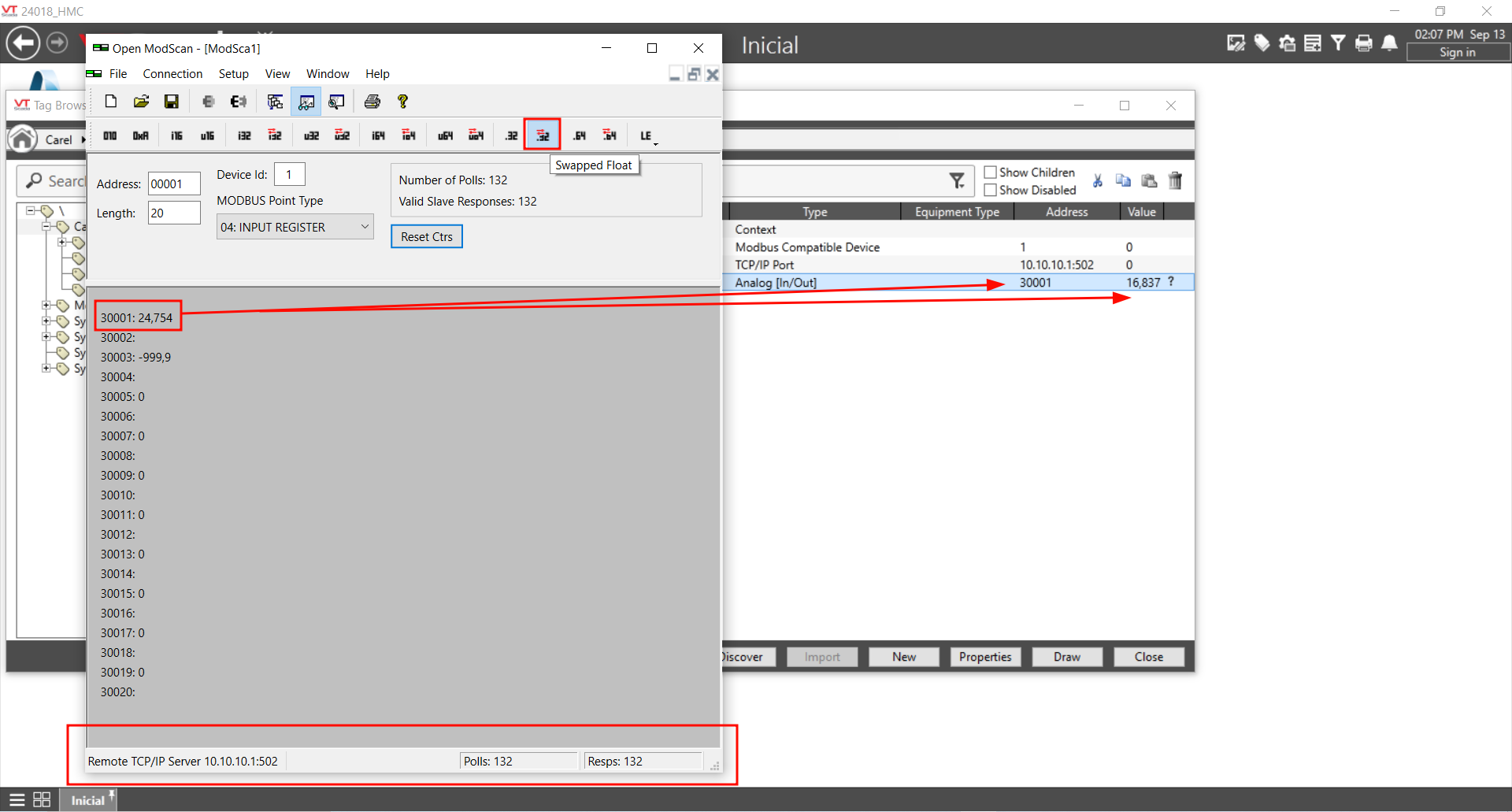Open the tag browser filter dropdown
The height and width of the screenshot is (812, 1512).
tap(957, 181)
